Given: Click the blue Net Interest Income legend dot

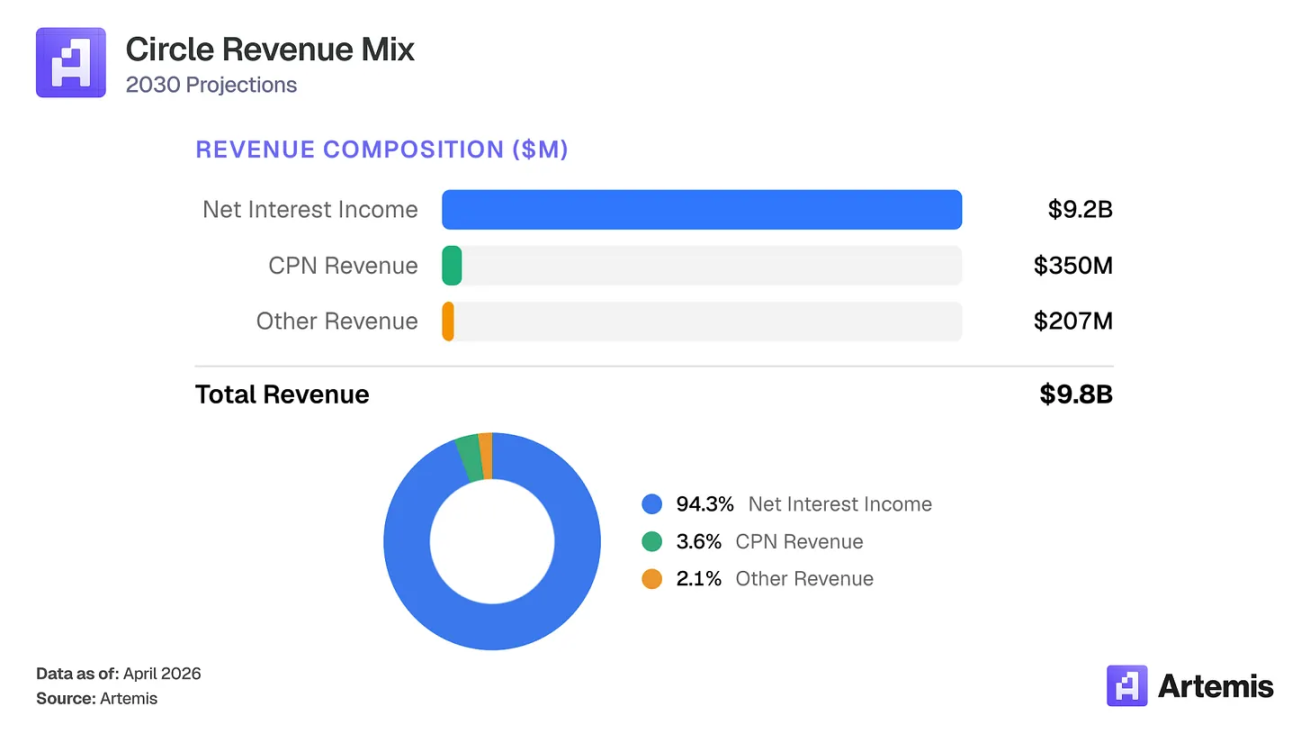Looking at the screenshot, I should pos(652,505).
